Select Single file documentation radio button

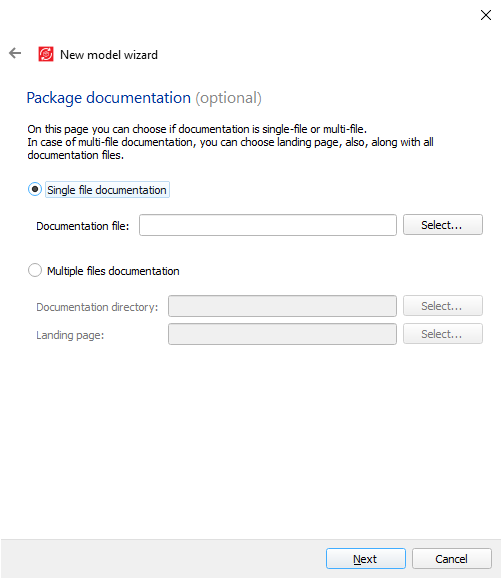coord(35,189)
